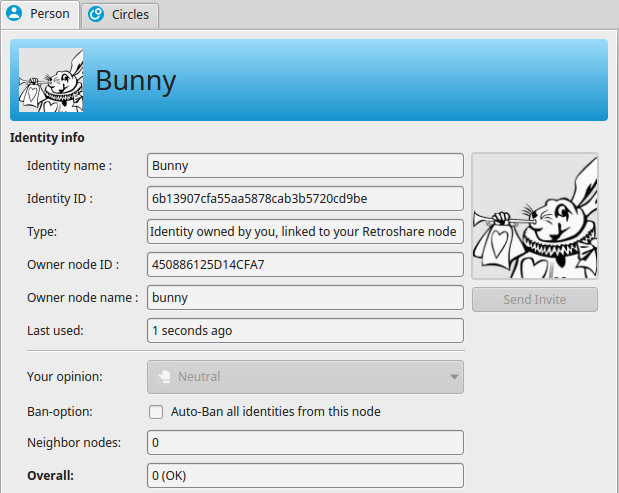Click the Last used field

305,330
